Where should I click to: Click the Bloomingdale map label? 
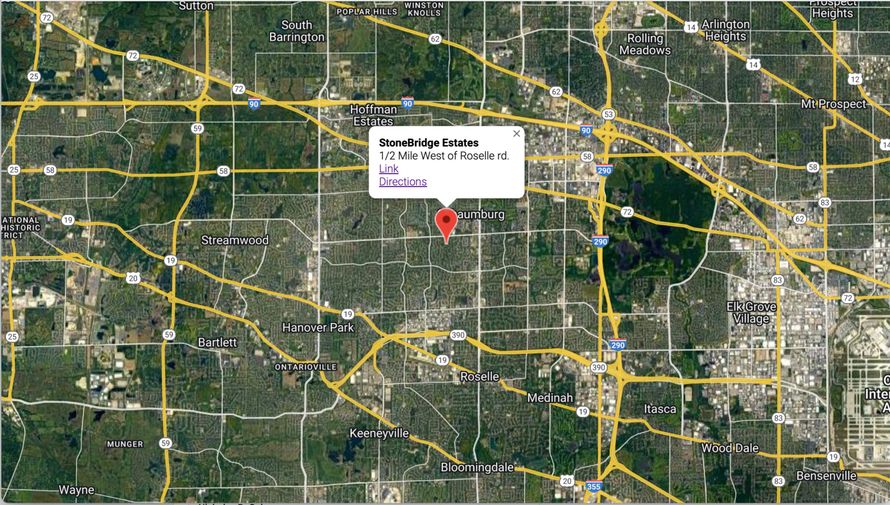pos(477,467)
